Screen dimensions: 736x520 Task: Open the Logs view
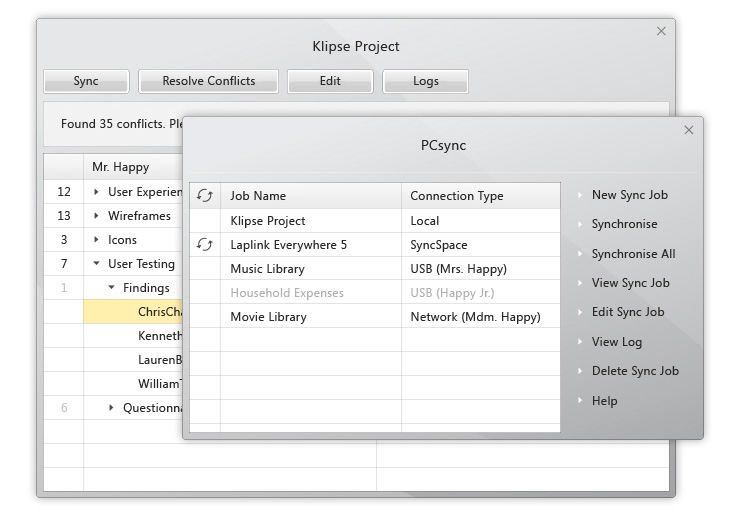tap(425, 81)
